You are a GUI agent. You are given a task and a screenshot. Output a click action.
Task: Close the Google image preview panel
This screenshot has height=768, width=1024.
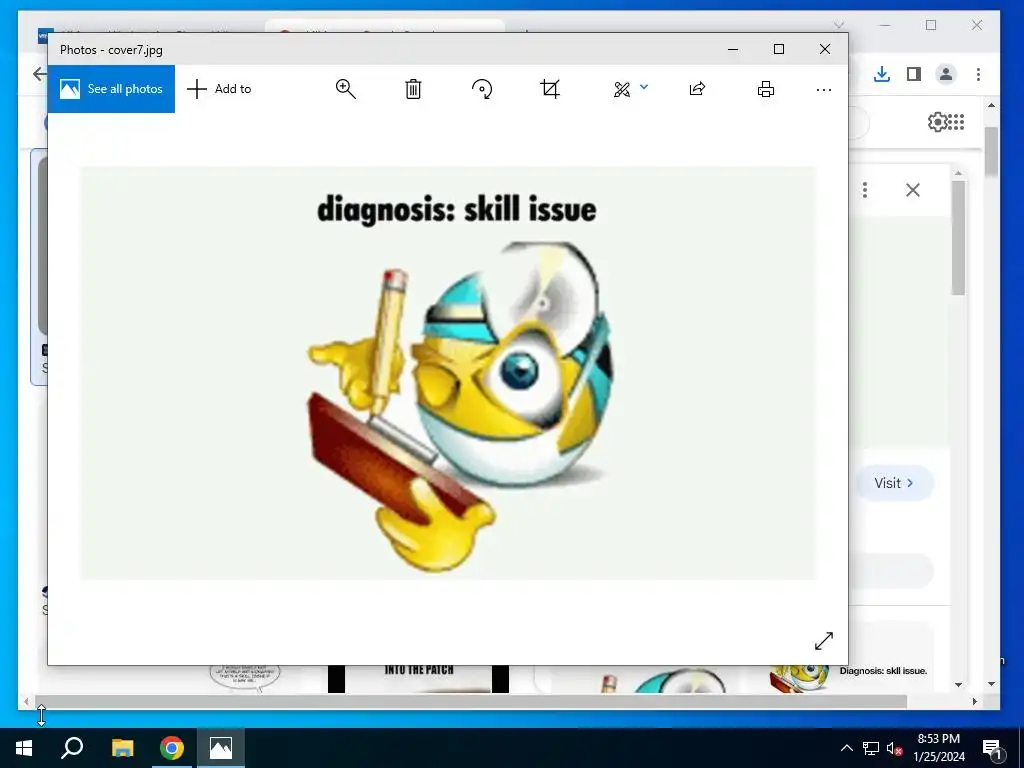tap(913, 190)
